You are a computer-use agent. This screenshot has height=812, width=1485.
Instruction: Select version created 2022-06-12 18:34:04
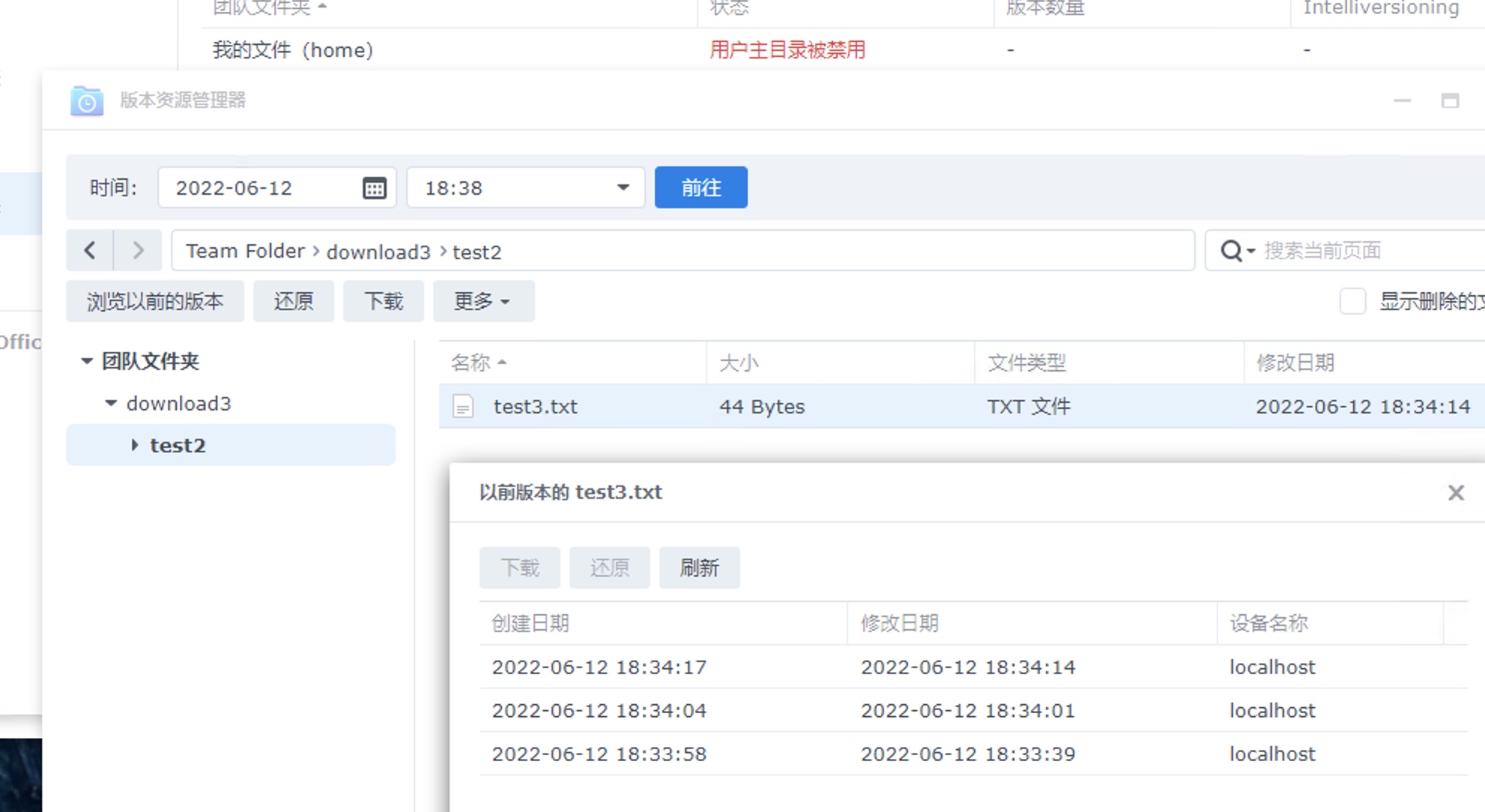point(973,710)
